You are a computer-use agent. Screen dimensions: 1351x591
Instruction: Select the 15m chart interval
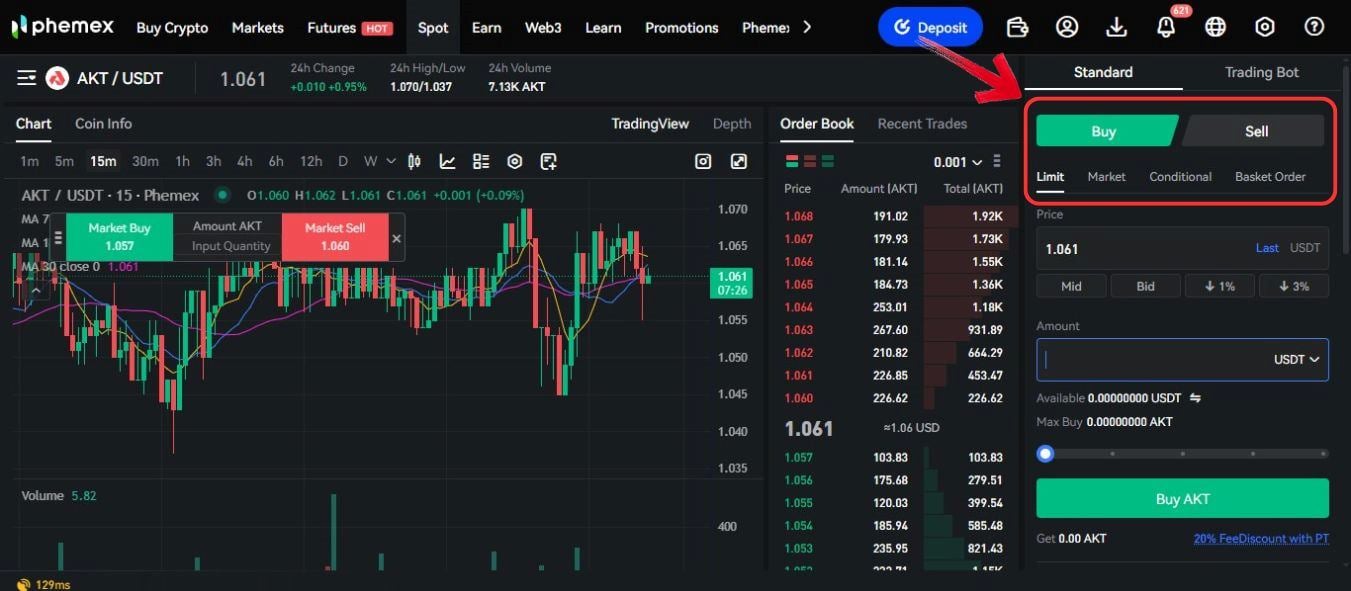coord(103,161)
